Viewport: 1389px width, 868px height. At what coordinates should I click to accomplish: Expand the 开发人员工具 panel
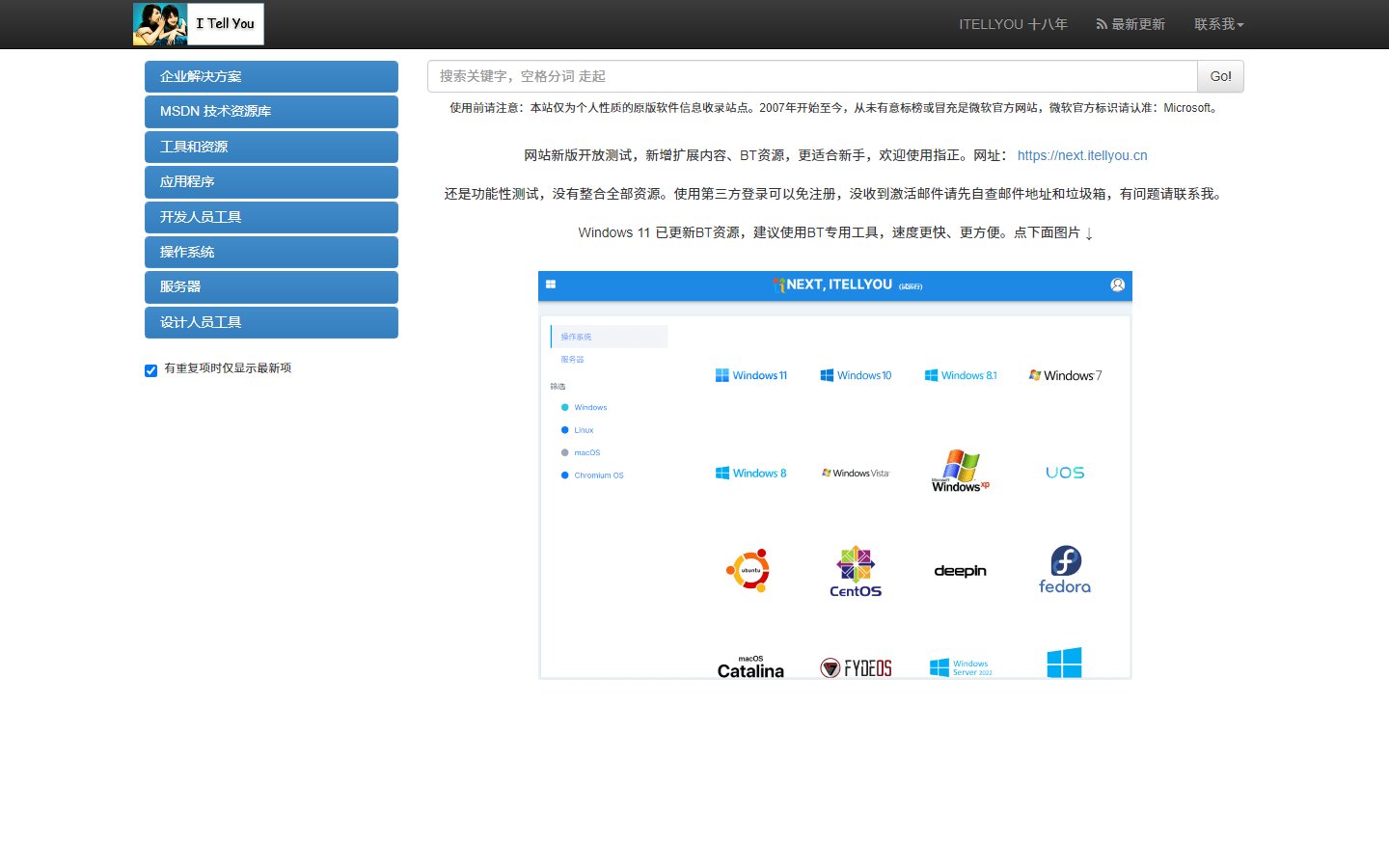coord(271,217)
